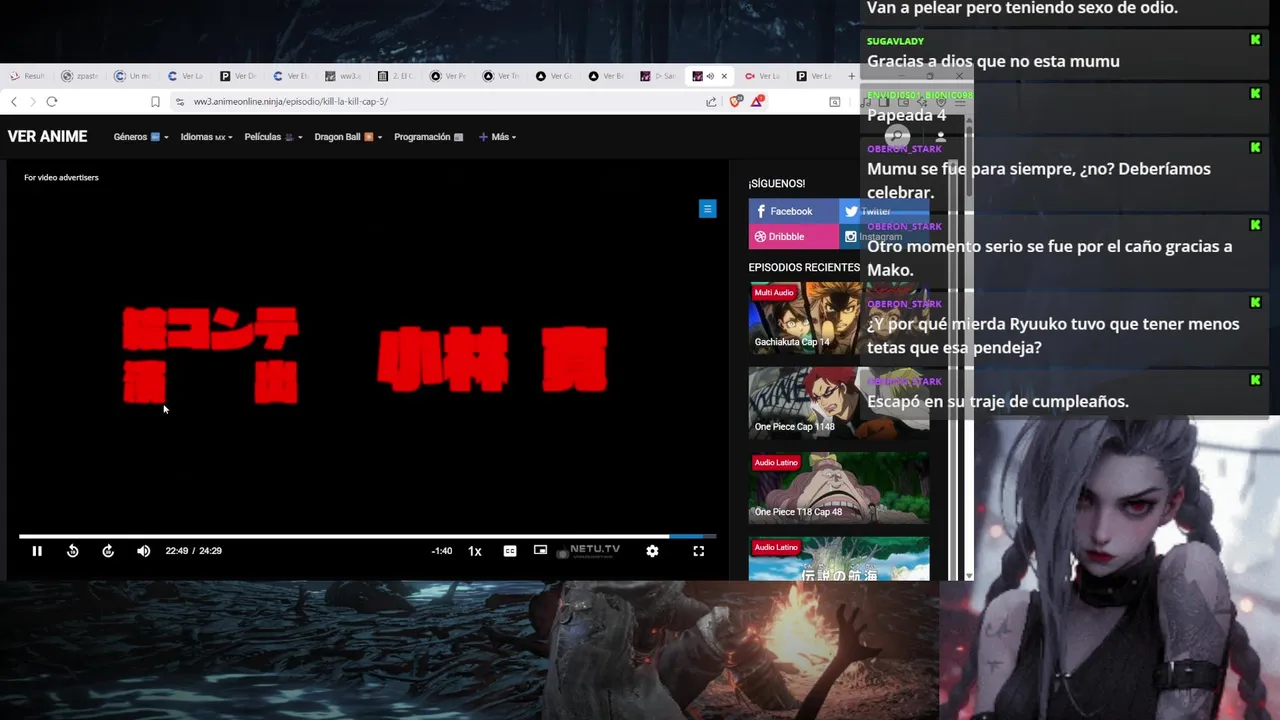Screen dimensions: 1280x720
Task: Expand the Géneros dropdown menu
Action: pos(141,137)
